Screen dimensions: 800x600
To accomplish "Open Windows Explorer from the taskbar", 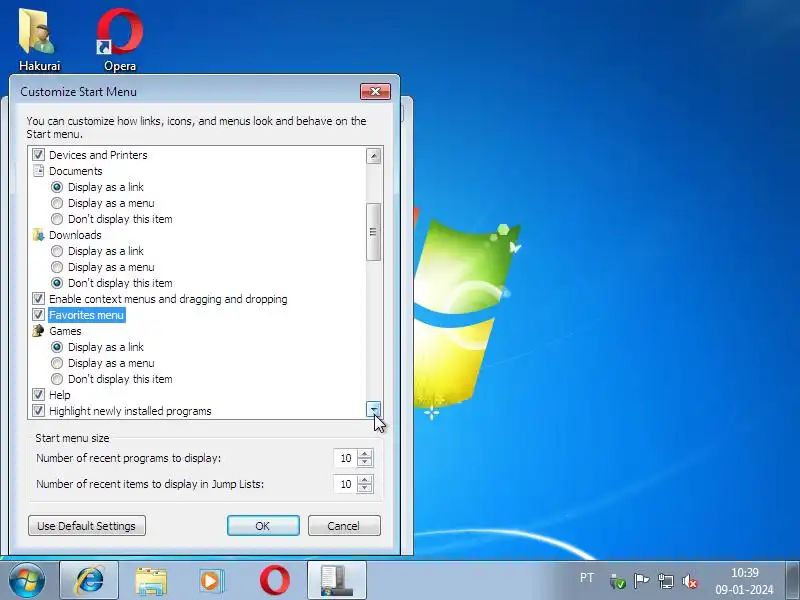I will click(x=151, y=581).
